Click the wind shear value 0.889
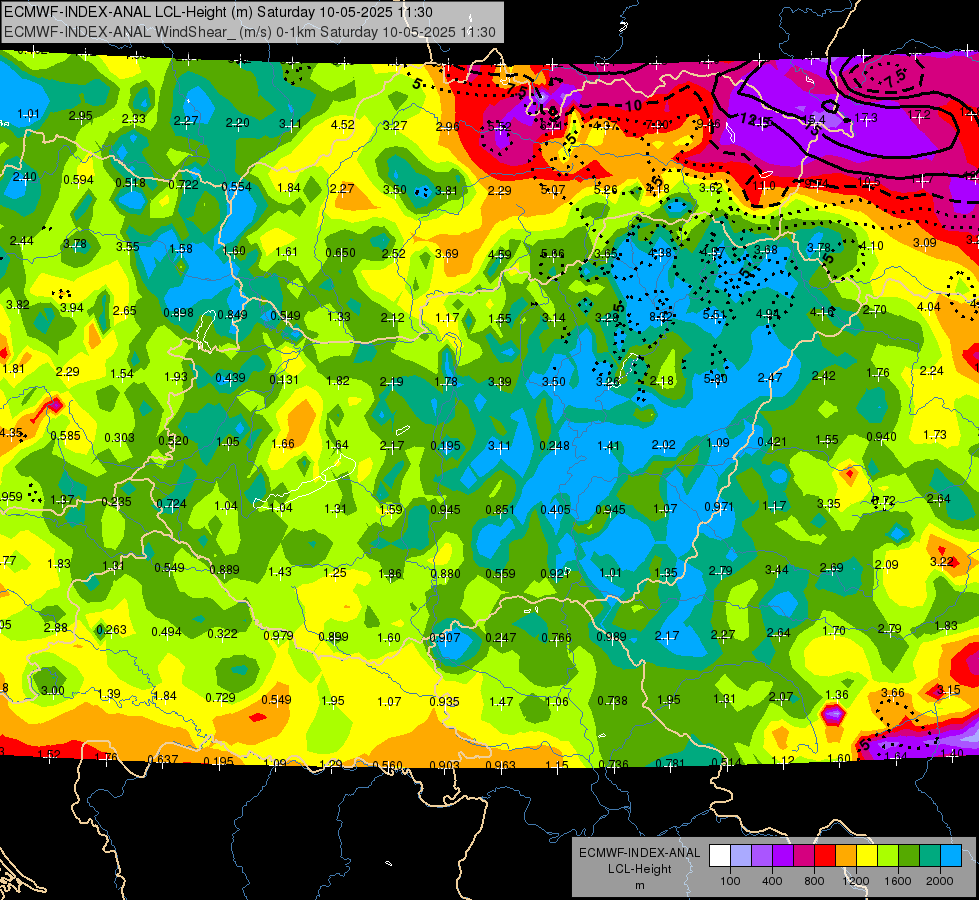This screenshot has height=900, width=979. tap(225, 570)
